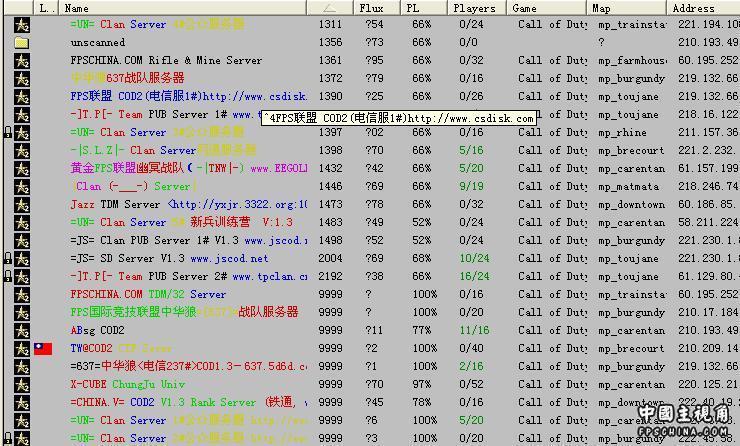
Task: Click game icon of -]T.P[- Team PUB Server 1#
Action: point(22,115)
